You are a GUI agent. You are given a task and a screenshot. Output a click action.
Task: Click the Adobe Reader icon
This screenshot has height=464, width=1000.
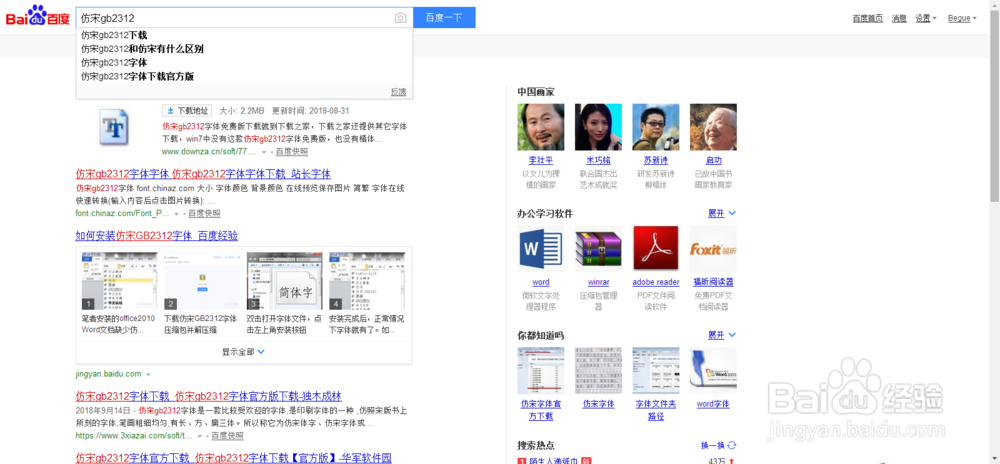[x=656, y=249]
